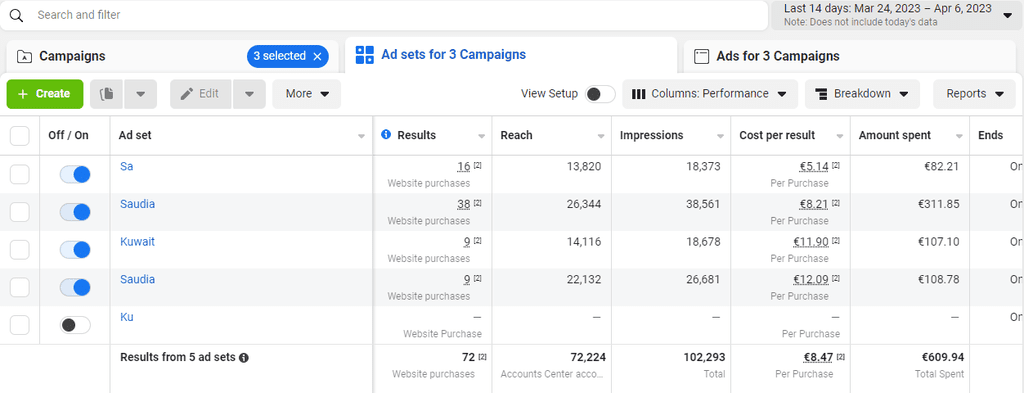Click the Ad sets grid icon

click(364, 55)
